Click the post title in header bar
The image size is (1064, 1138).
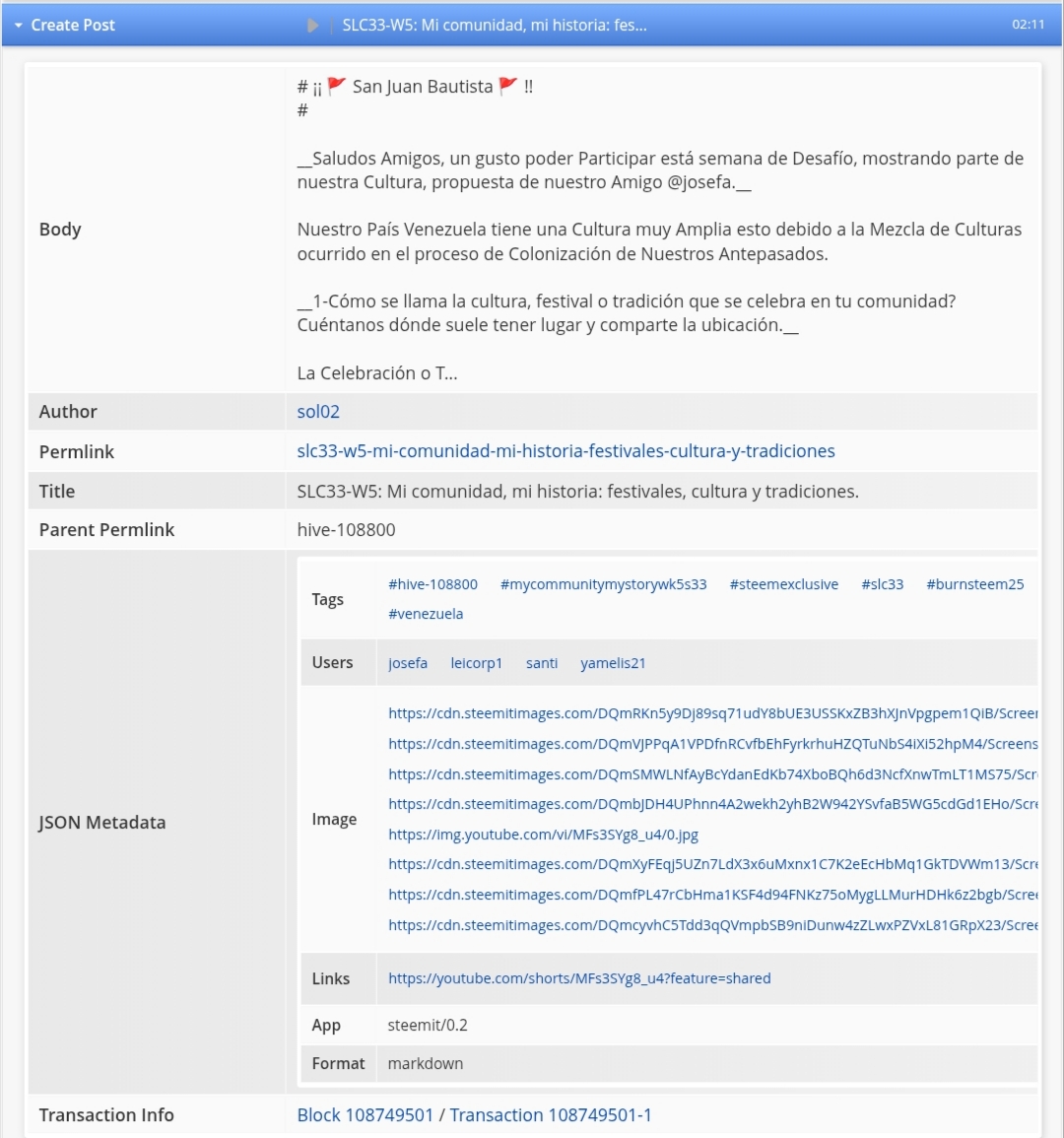495,26
